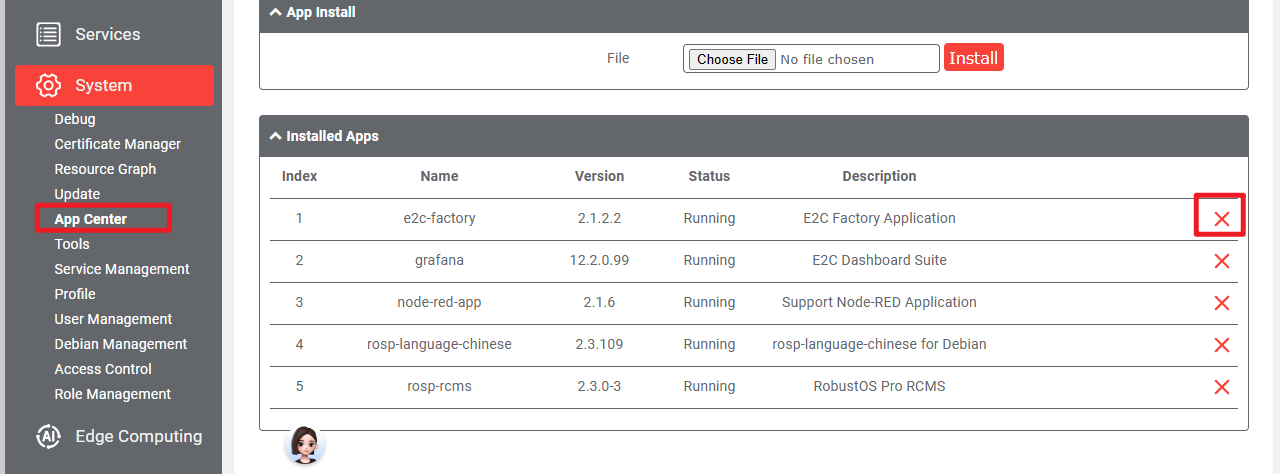
Task: Click red X for rosp-language-chinese
Action: point(1221,345)
